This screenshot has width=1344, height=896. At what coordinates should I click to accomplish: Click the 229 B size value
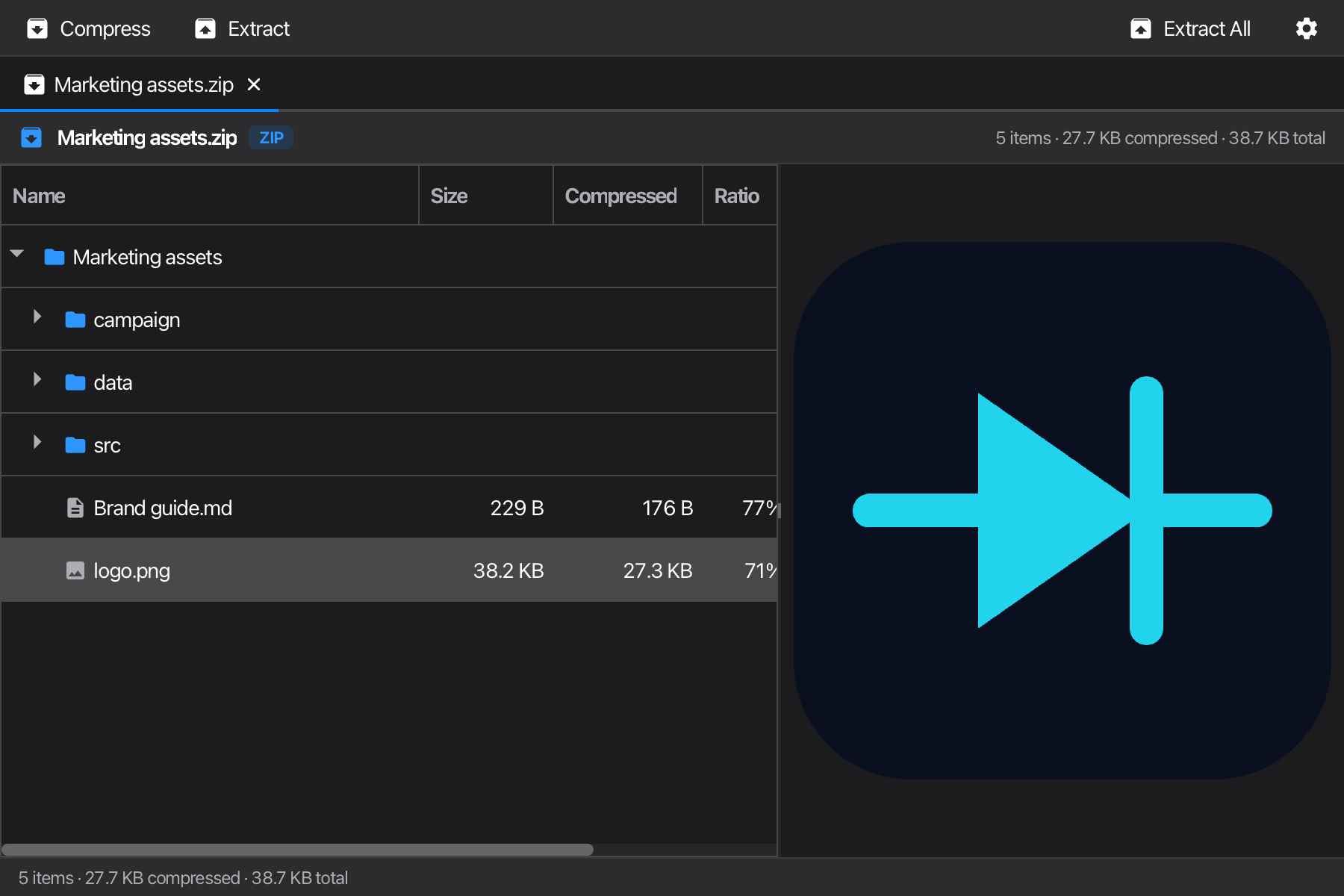click(517, 508)
